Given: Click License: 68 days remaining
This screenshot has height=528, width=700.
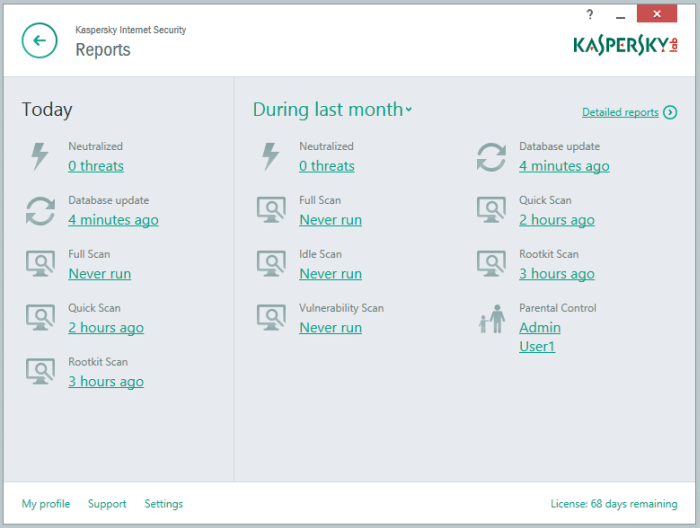Looking at the screenshot, I should tap(614, 504).
